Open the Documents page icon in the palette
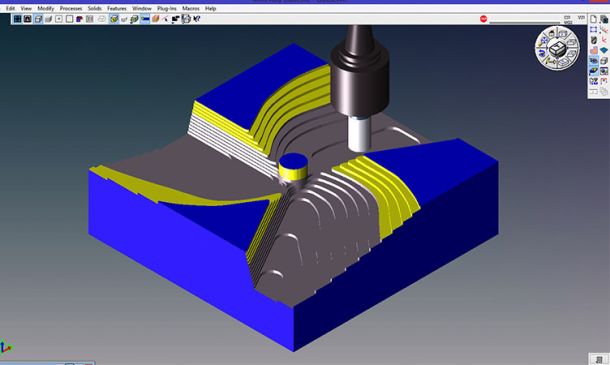This screenshot has height=365, width=610. click(x=593, y=19)
